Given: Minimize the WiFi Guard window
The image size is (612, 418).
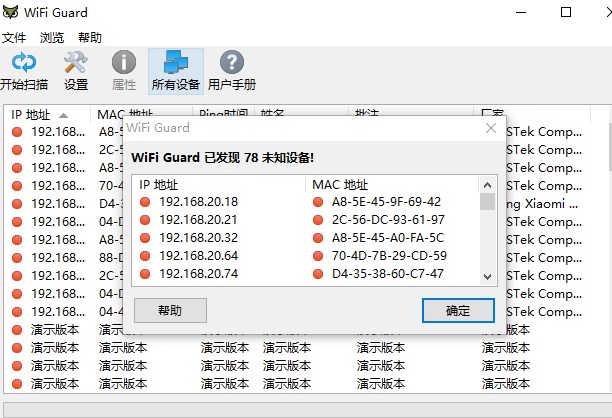Looking at the screenshot, I should [521, 12].
